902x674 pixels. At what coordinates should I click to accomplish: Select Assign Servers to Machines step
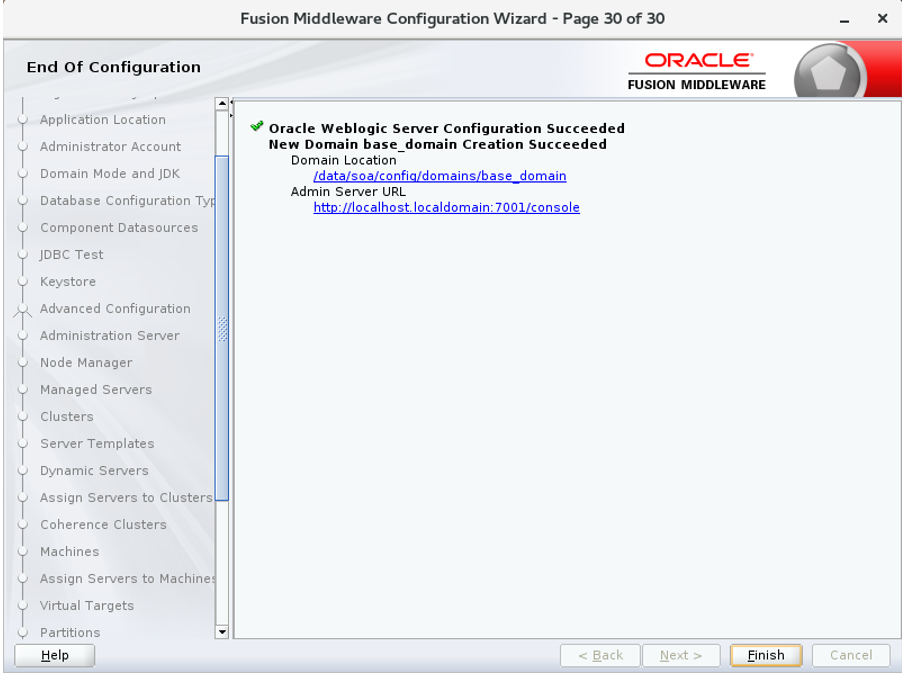(x=127, y=579)
